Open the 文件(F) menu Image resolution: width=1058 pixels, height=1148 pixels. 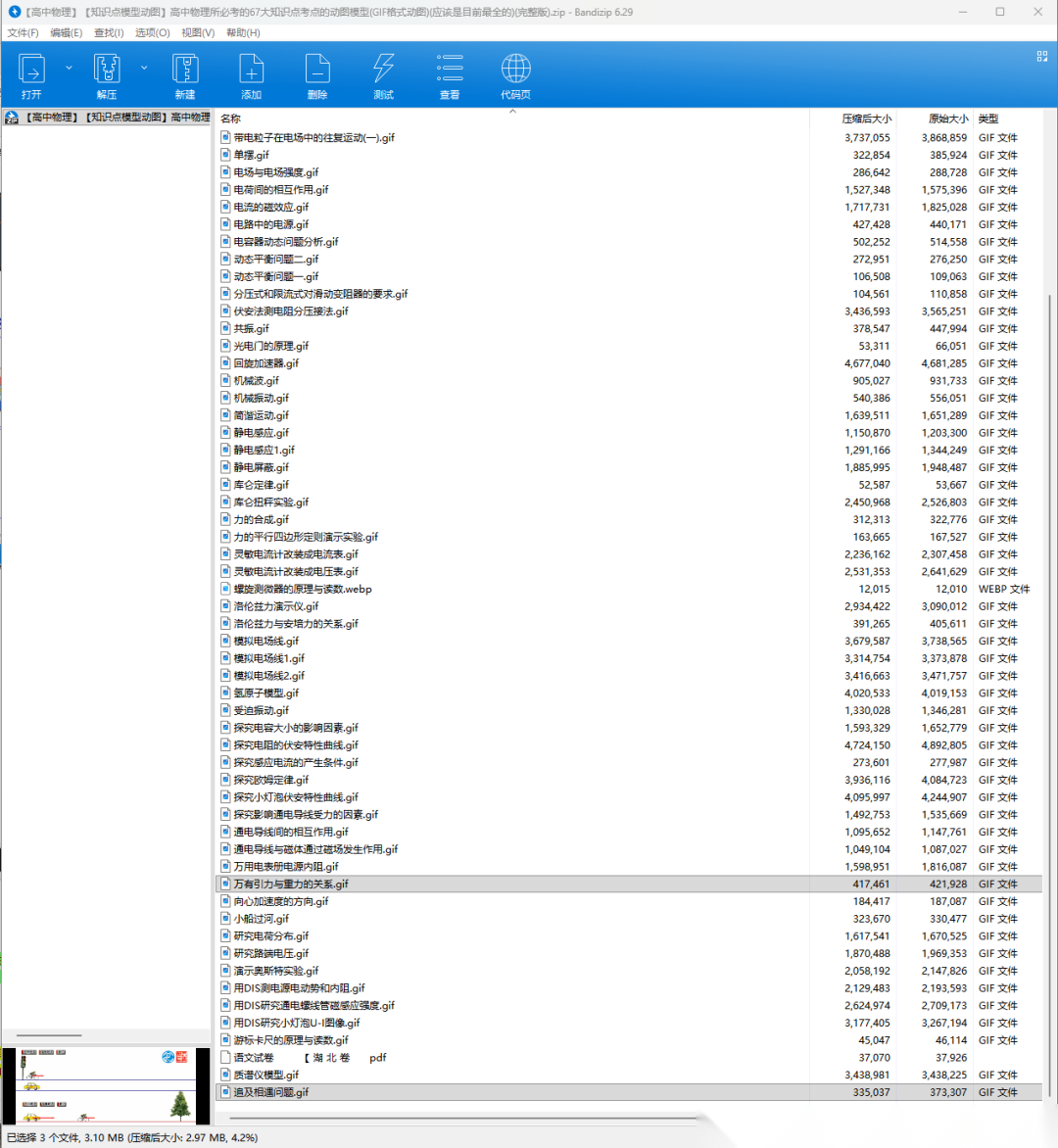(23, 32)
